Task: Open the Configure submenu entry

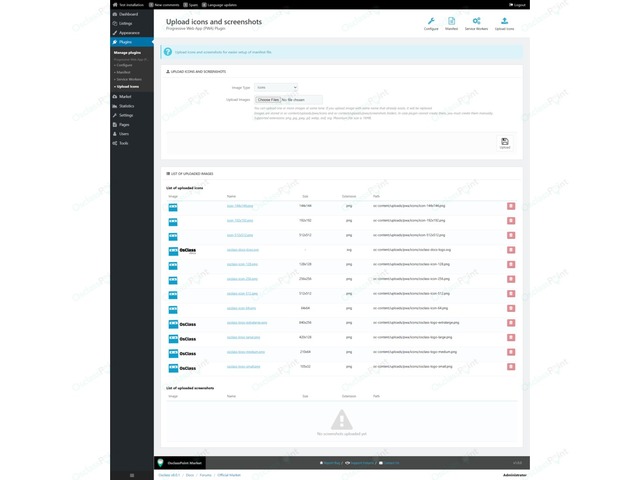Action: (x=124, y=65)
